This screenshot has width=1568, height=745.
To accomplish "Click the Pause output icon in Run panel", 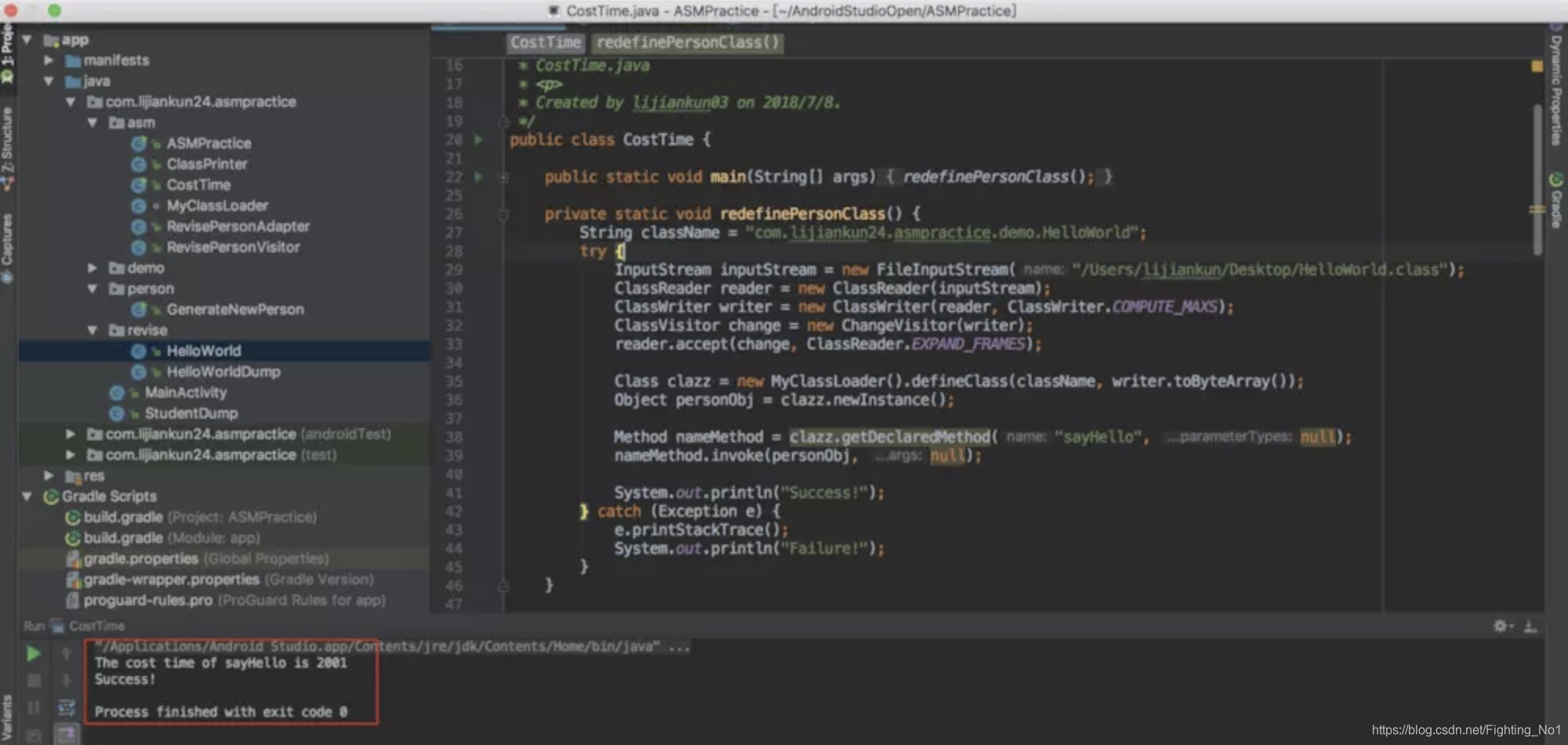I will (34, 708).
